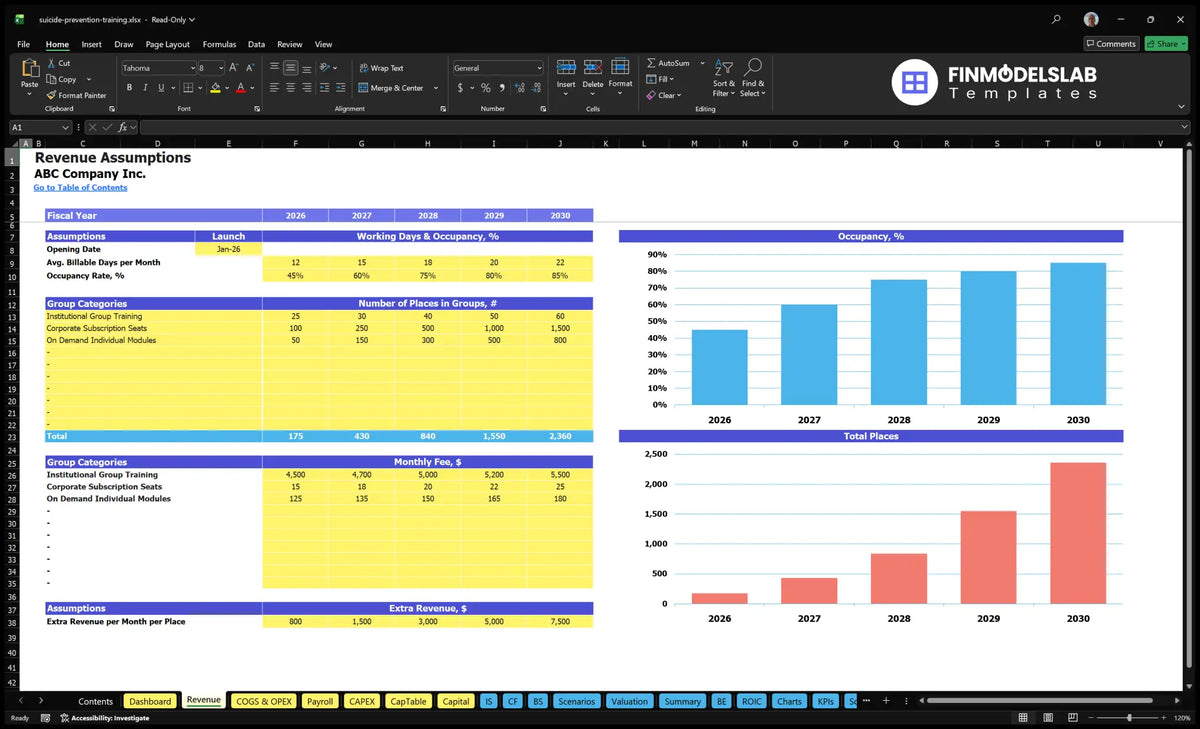Open the search magnifier in title bar
The image size is (1200, 729).
pyautogui.click(x=1057, y=19)
